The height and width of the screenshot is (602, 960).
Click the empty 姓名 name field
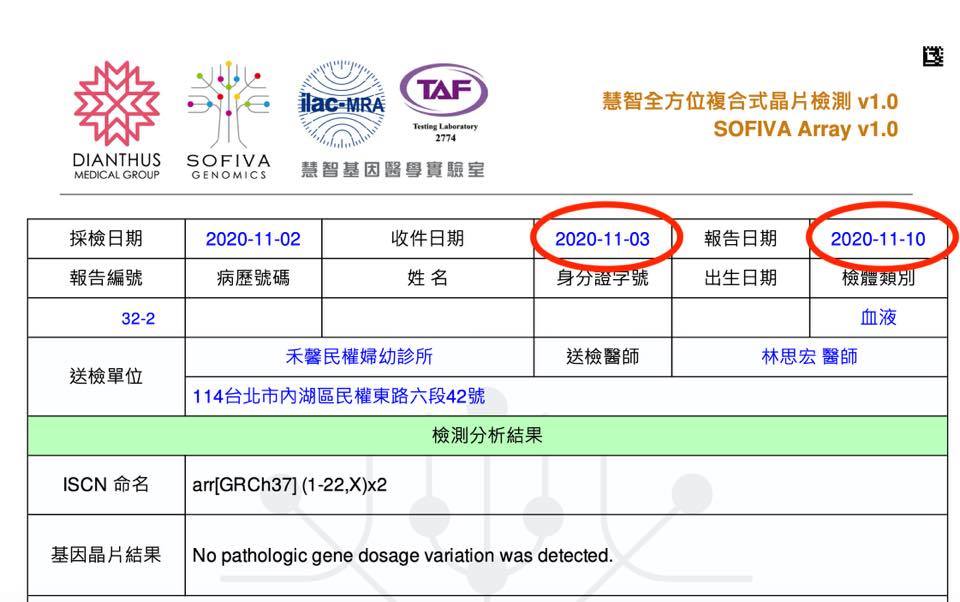tap(427, 318)
